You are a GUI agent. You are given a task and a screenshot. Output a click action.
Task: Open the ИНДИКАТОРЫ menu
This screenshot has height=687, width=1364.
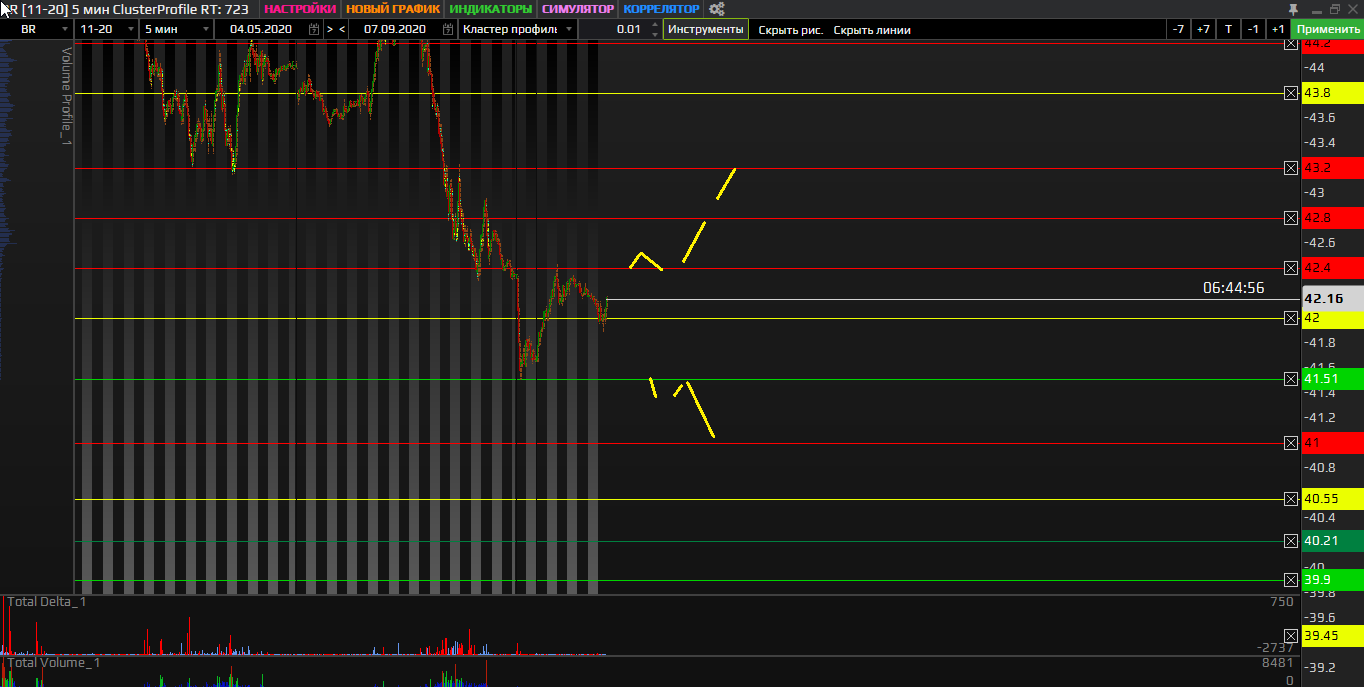[x=491, y=9]
